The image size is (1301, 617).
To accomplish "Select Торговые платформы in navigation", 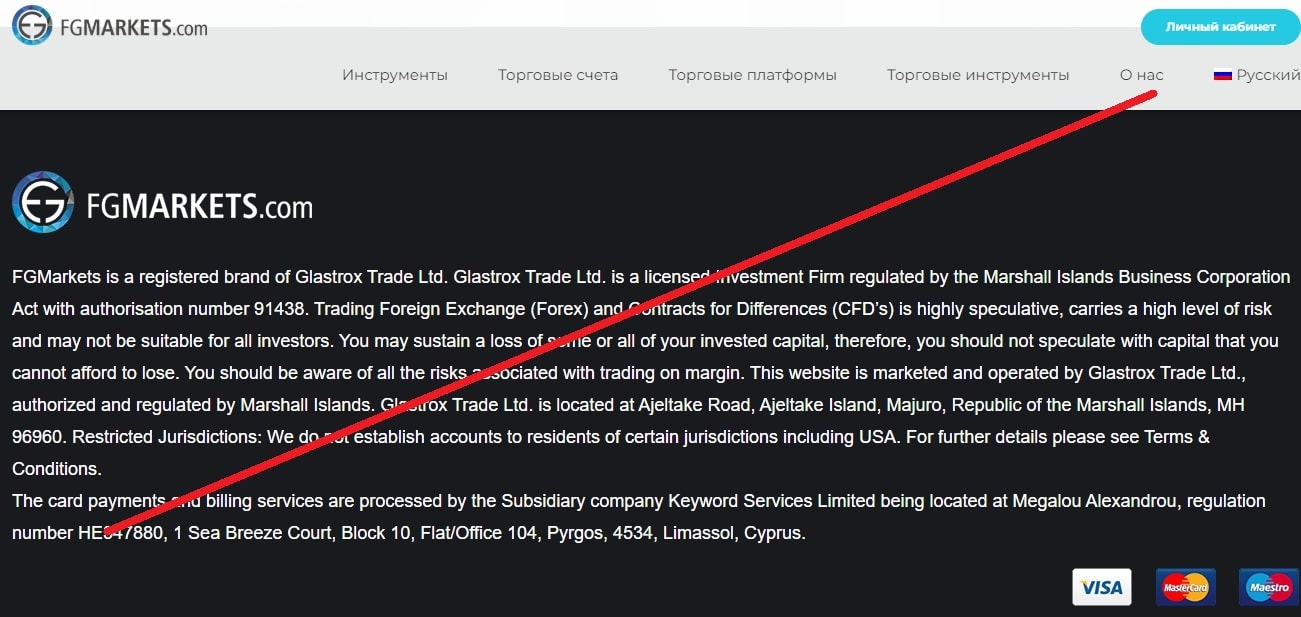I will (x=753, y=75).
